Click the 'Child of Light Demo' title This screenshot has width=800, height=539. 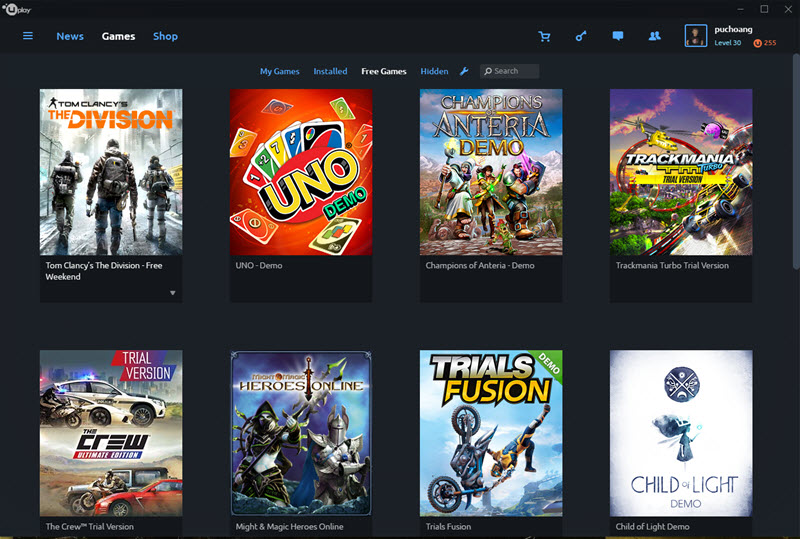tap(652, 526)
